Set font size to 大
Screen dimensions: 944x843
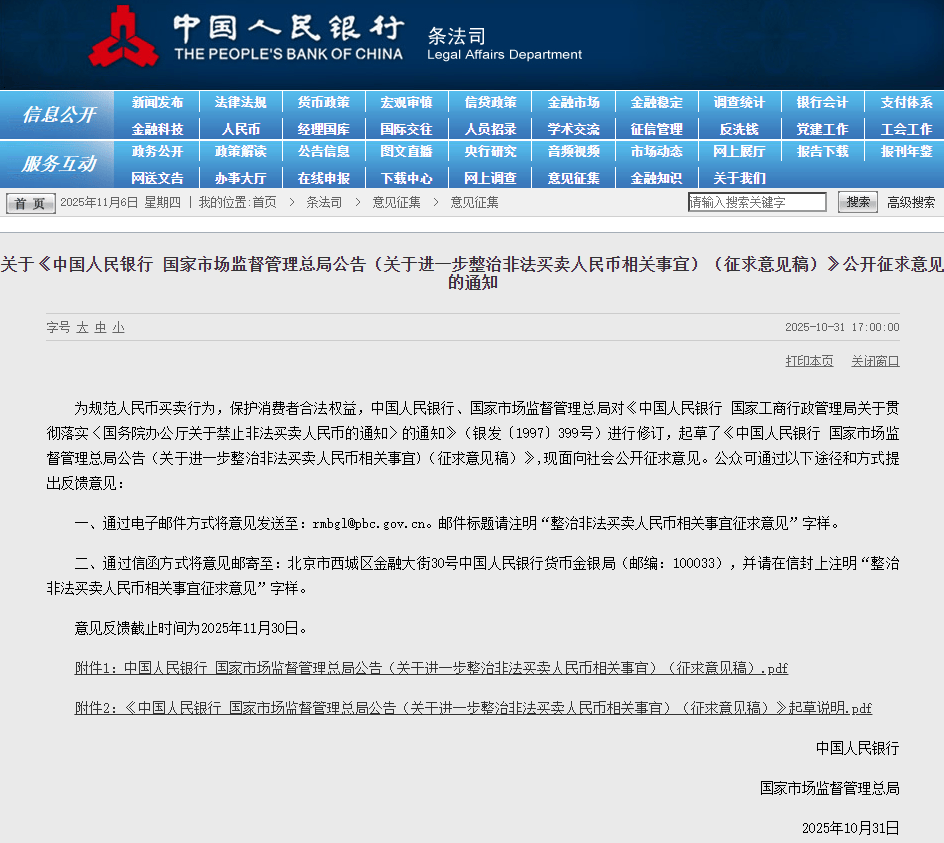point(83,327)
